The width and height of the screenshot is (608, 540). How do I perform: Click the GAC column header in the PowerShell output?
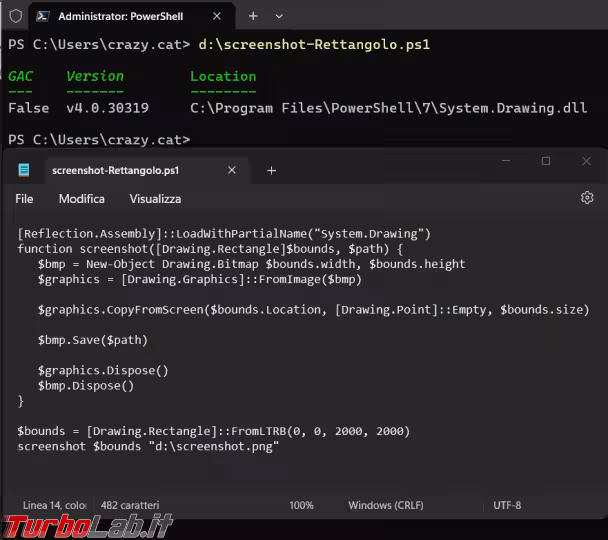pyautogui.click(x=21, y=76)
